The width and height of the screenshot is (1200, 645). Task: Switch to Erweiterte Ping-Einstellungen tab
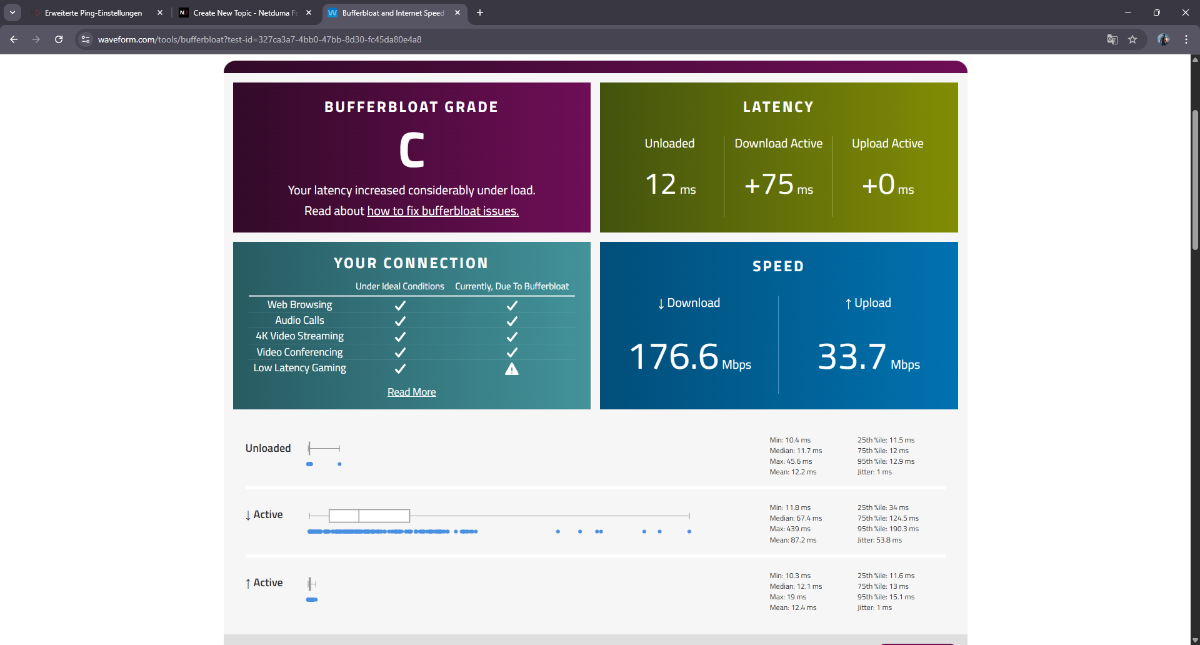pyautogui.click(x=92, y=13)
